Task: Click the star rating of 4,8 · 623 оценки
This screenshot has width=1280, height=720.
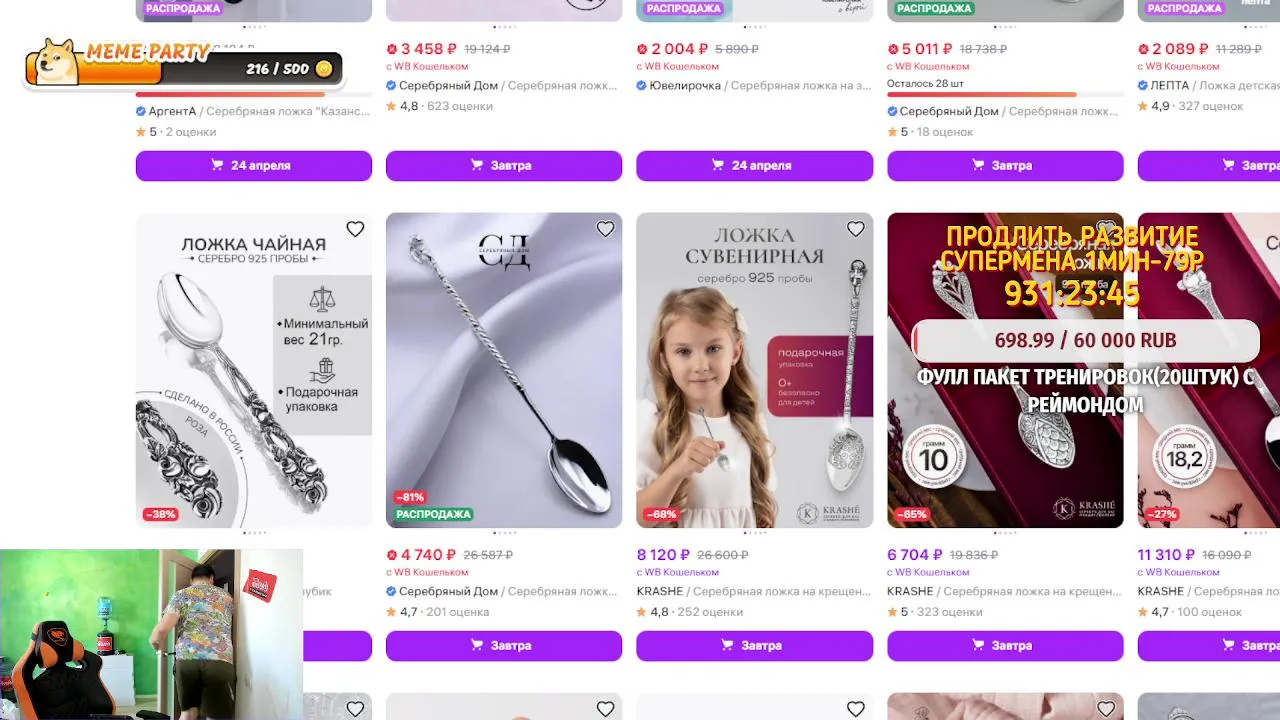Action: [391, 106]
